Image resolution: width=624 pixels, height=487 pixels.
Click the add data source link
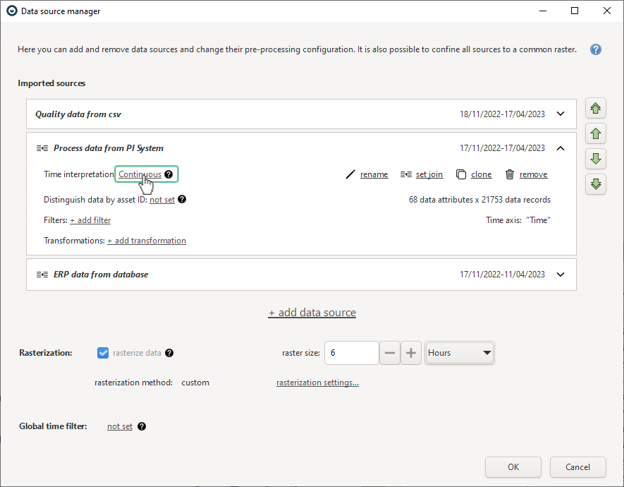pyautogui.click(x=312, y=313)
